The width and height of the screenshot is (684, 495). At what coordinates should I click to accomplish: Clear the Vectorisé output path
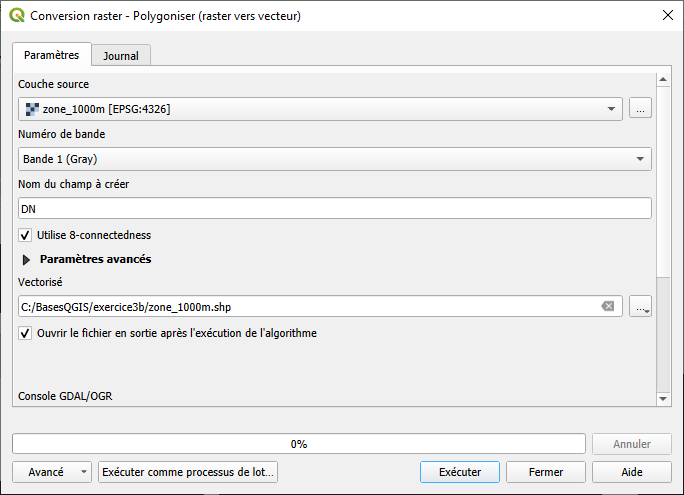pos(607,306)
